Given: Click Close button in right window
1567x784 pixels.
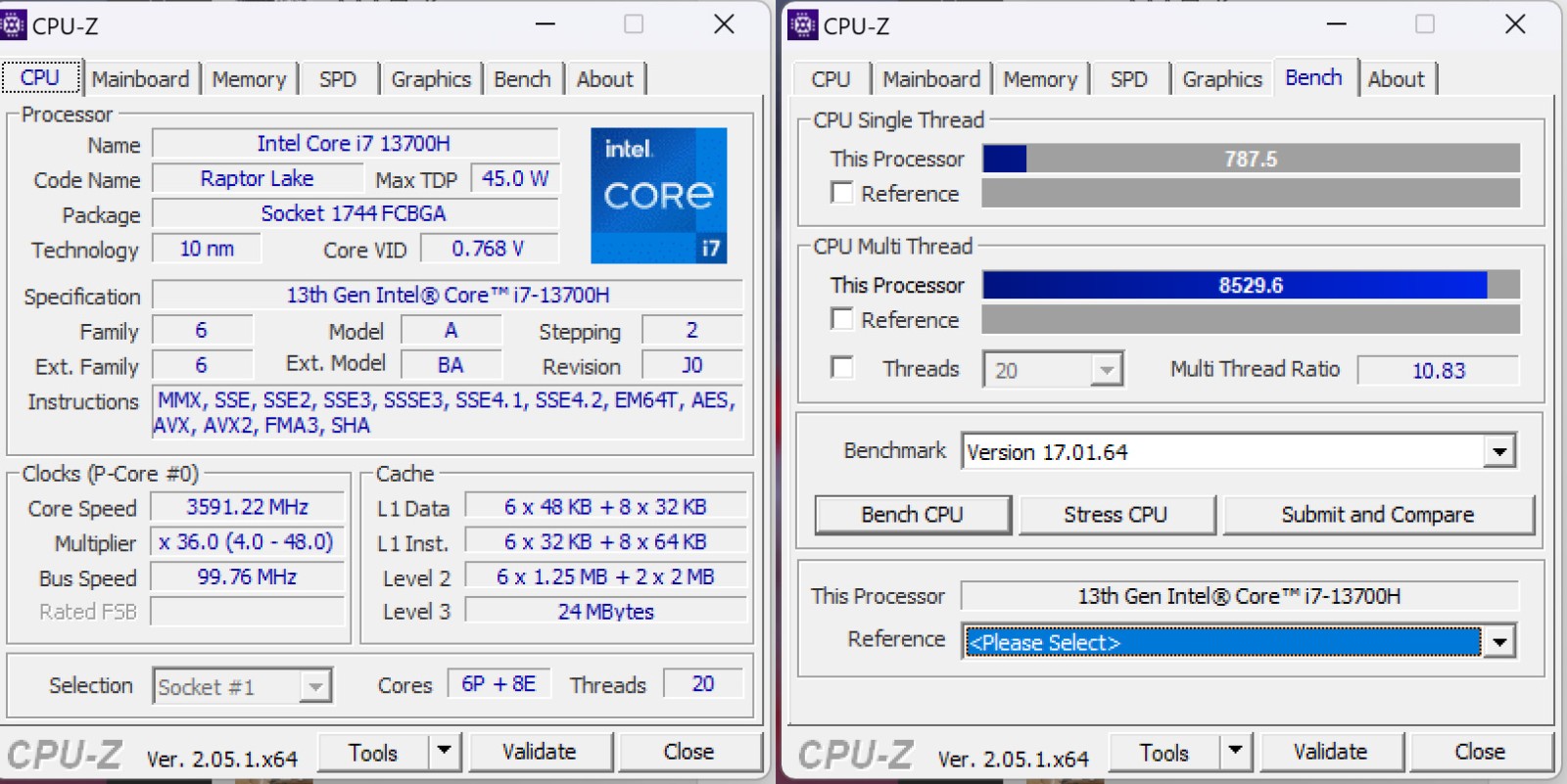Looking at the screenshot, I should tap(1481, 752).
